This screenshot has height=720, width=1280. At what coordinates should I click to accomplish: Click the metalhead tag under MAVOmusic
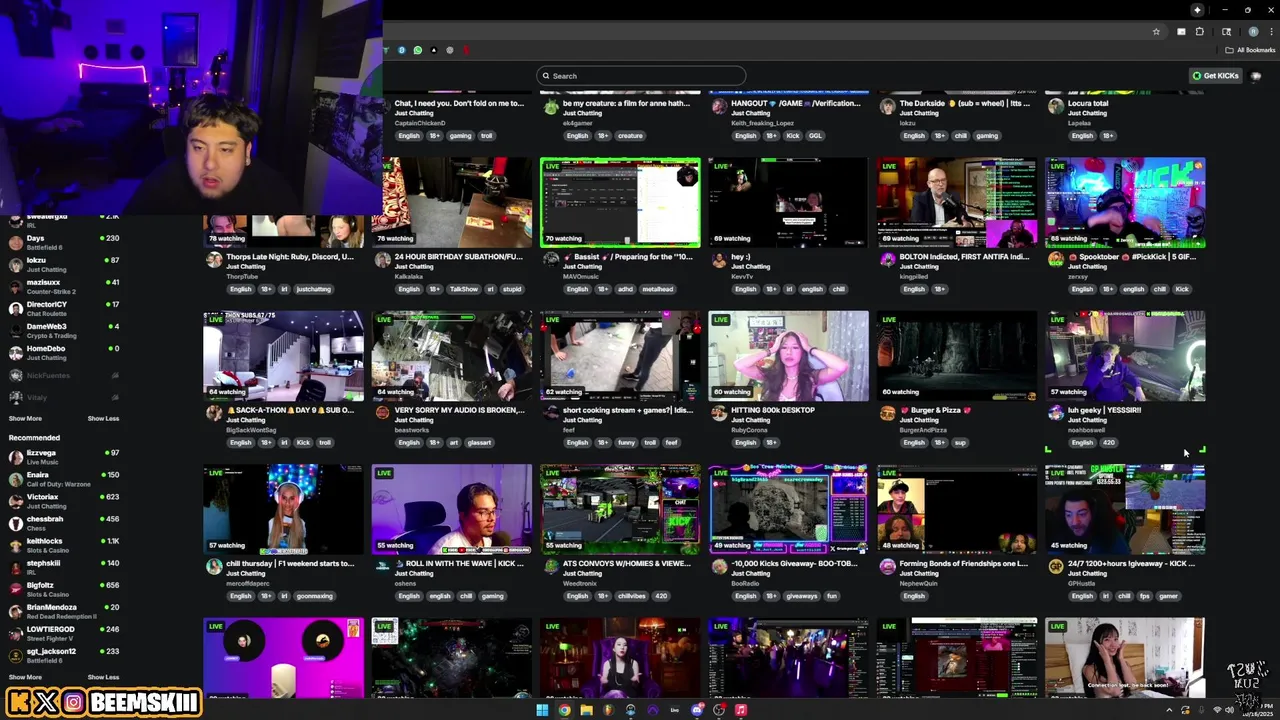coord(658,289)
